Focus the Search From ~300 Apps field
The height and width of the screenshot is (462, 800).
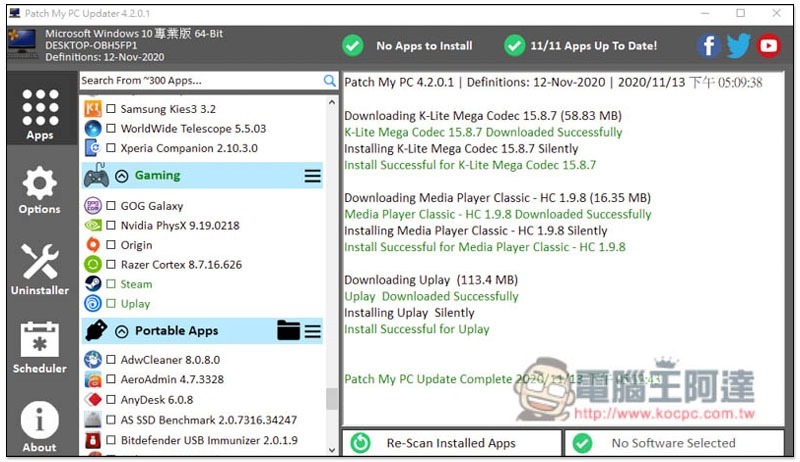point(202,81)
